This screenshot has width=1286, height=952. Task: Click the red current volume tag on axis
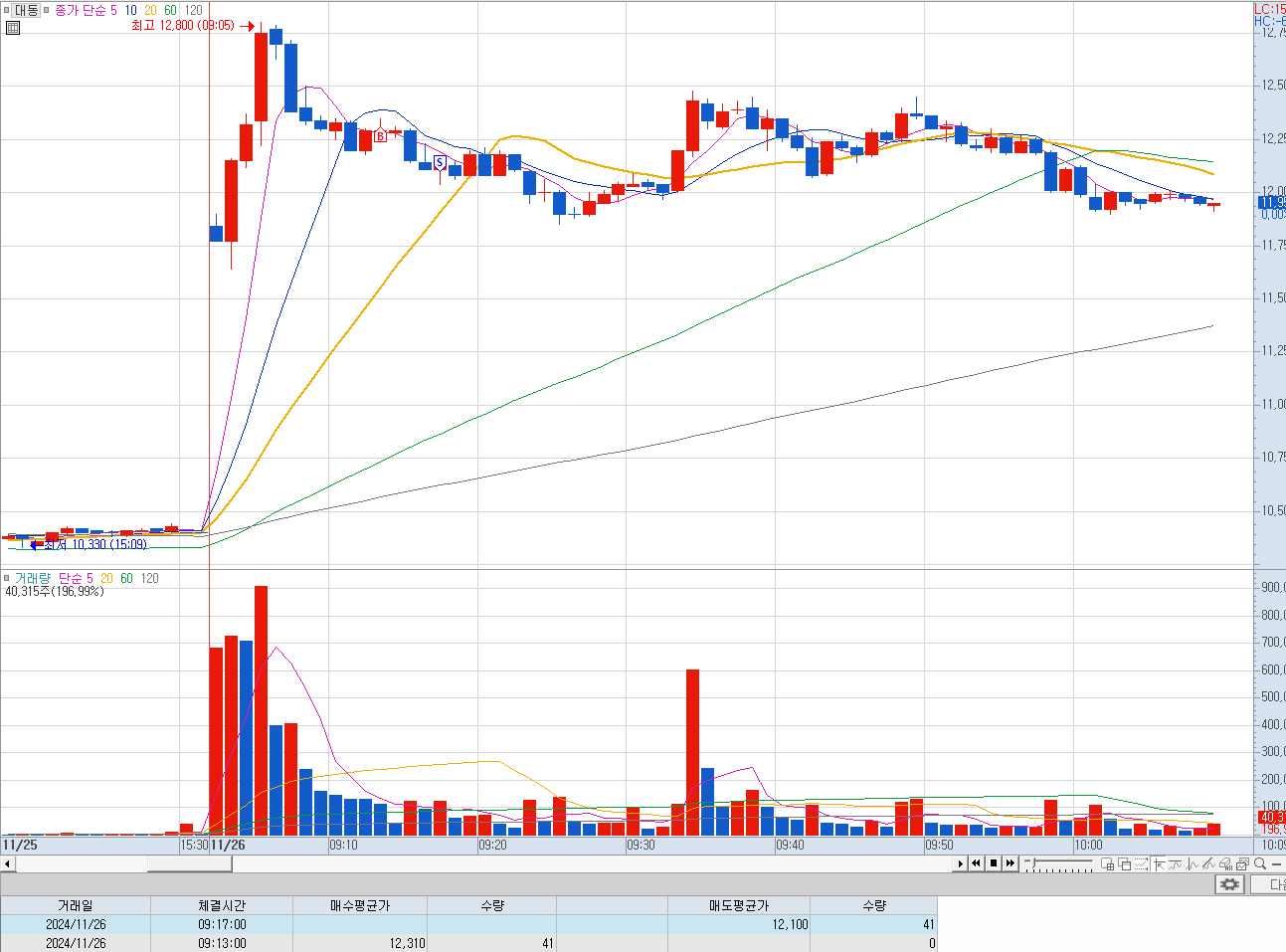pos(1272,817)
